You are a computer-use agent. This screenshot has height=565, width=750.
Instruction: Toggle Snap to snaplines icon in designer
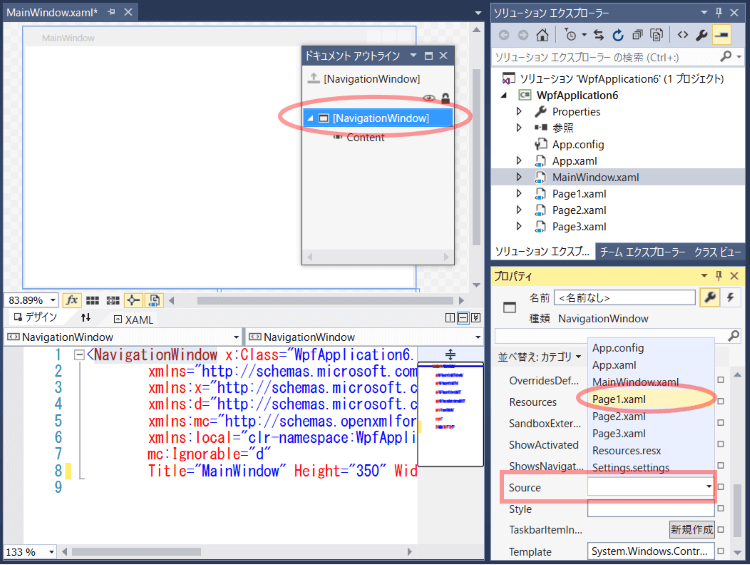(133, 300)
